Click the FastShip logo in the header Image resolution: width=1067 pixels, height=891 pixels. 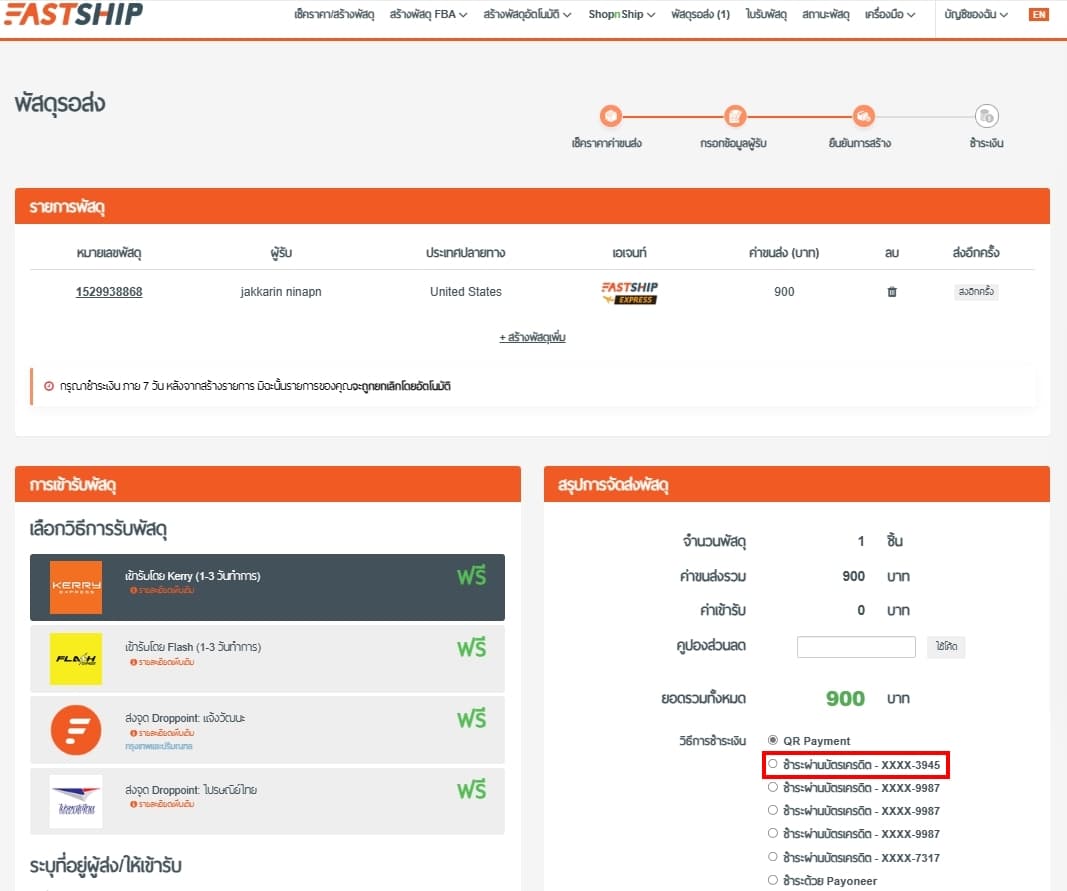[x=73, y=14]
